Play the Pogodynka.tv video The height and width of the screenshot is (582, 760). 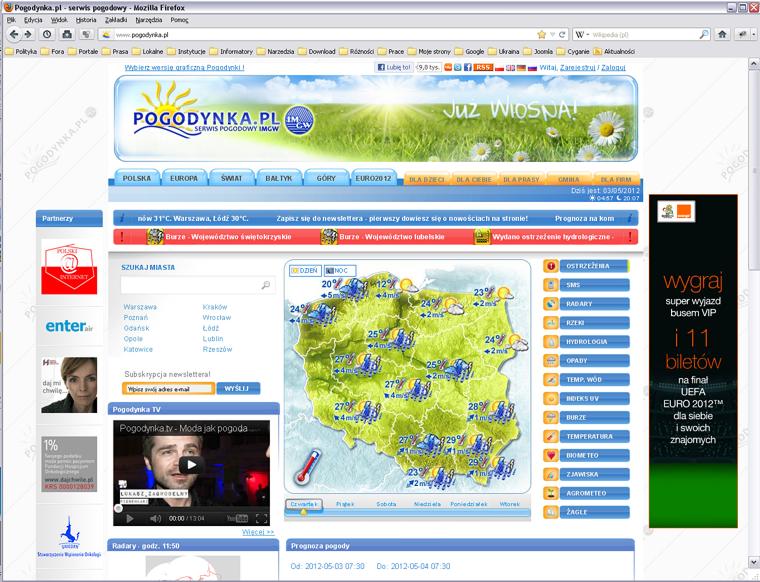click(191, 465)
